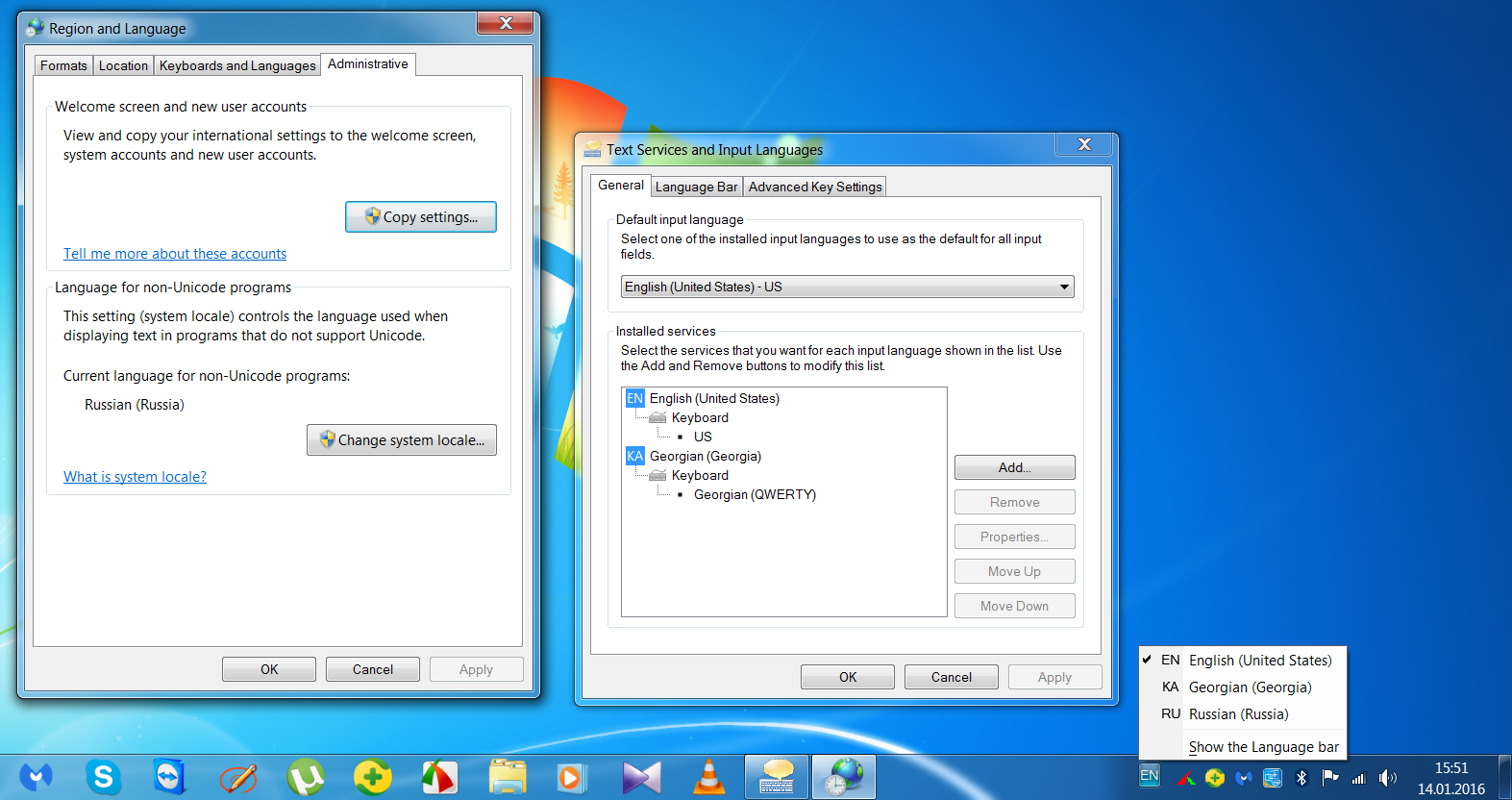Open the red-green tray icon

1188,778
